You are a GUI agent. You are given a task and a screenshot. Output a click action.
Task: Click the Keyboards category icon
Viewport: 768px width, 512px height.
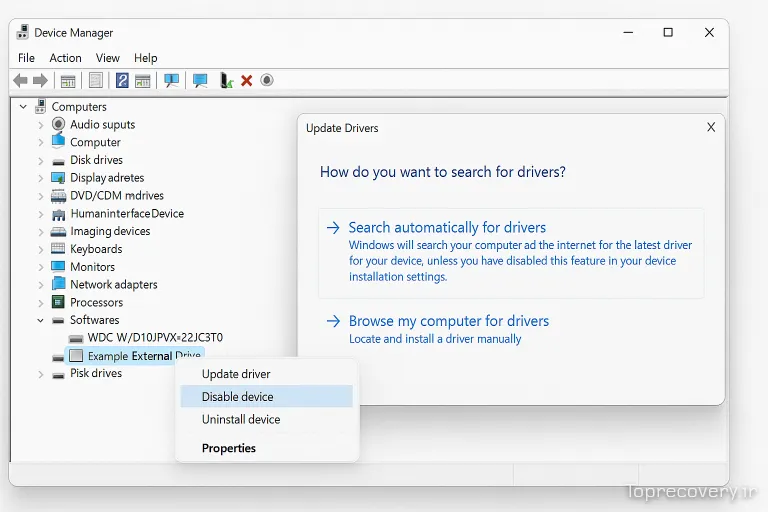[59, 249]
